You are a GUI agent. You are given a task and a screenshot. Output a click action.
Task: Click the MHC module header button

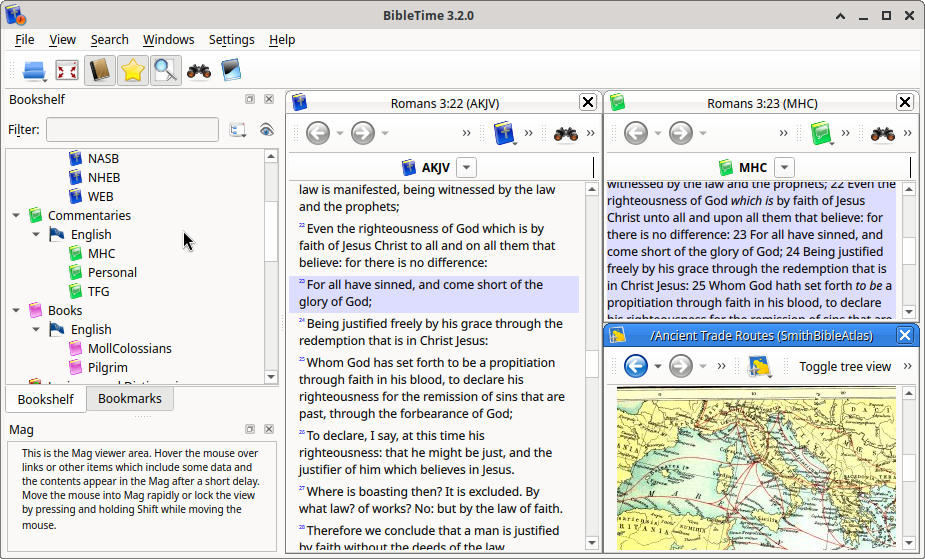tap(743, 167)
